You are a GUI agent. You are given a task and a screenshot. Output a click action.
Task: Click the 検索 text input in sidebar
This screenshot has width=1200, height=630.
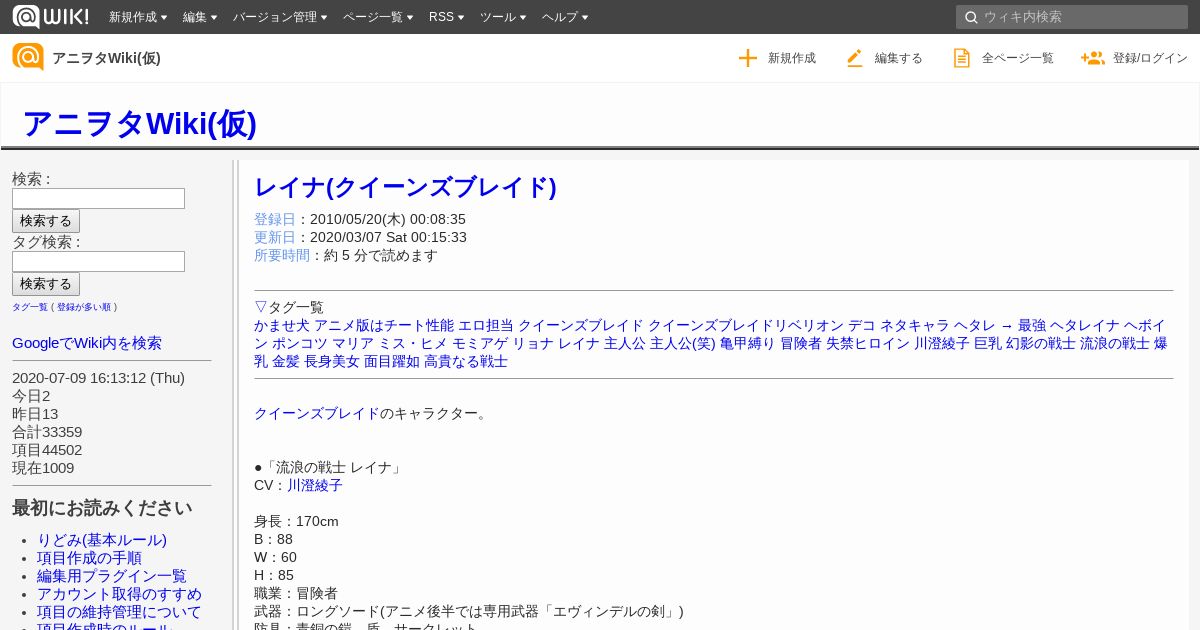pos(98,198)
